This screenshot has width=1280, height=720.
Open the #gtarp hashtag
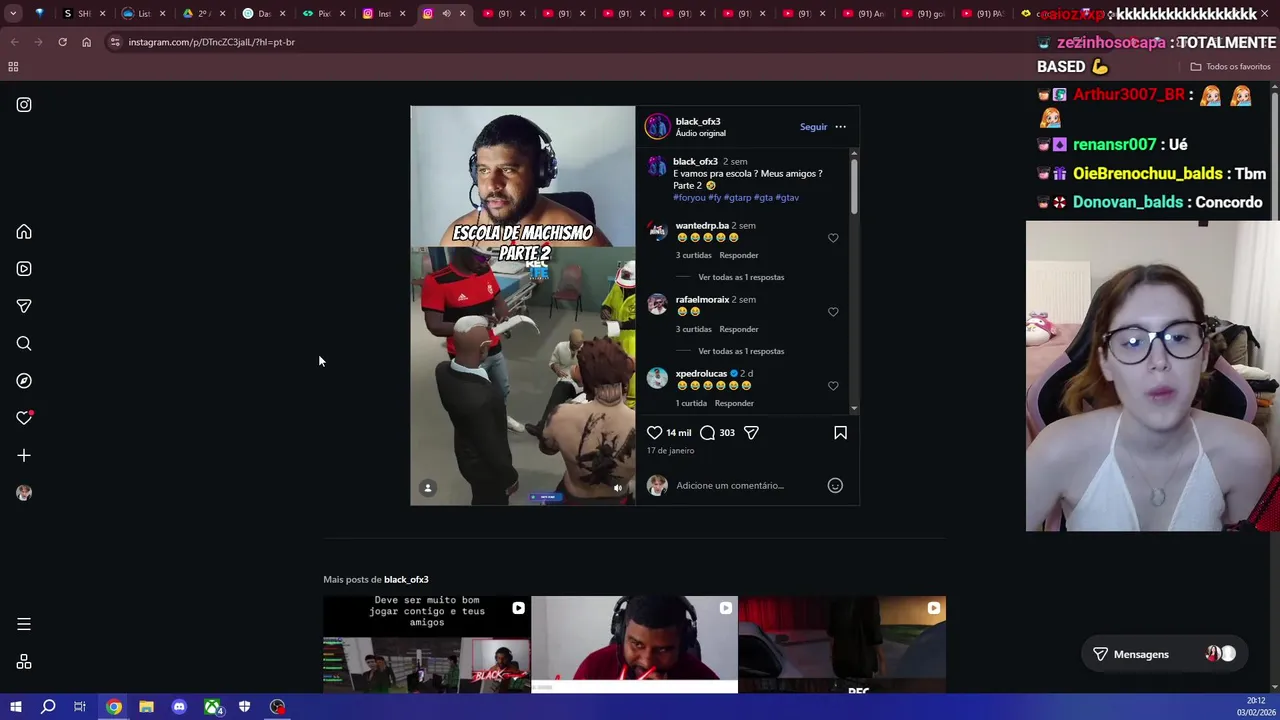click(x=737, y=198)
